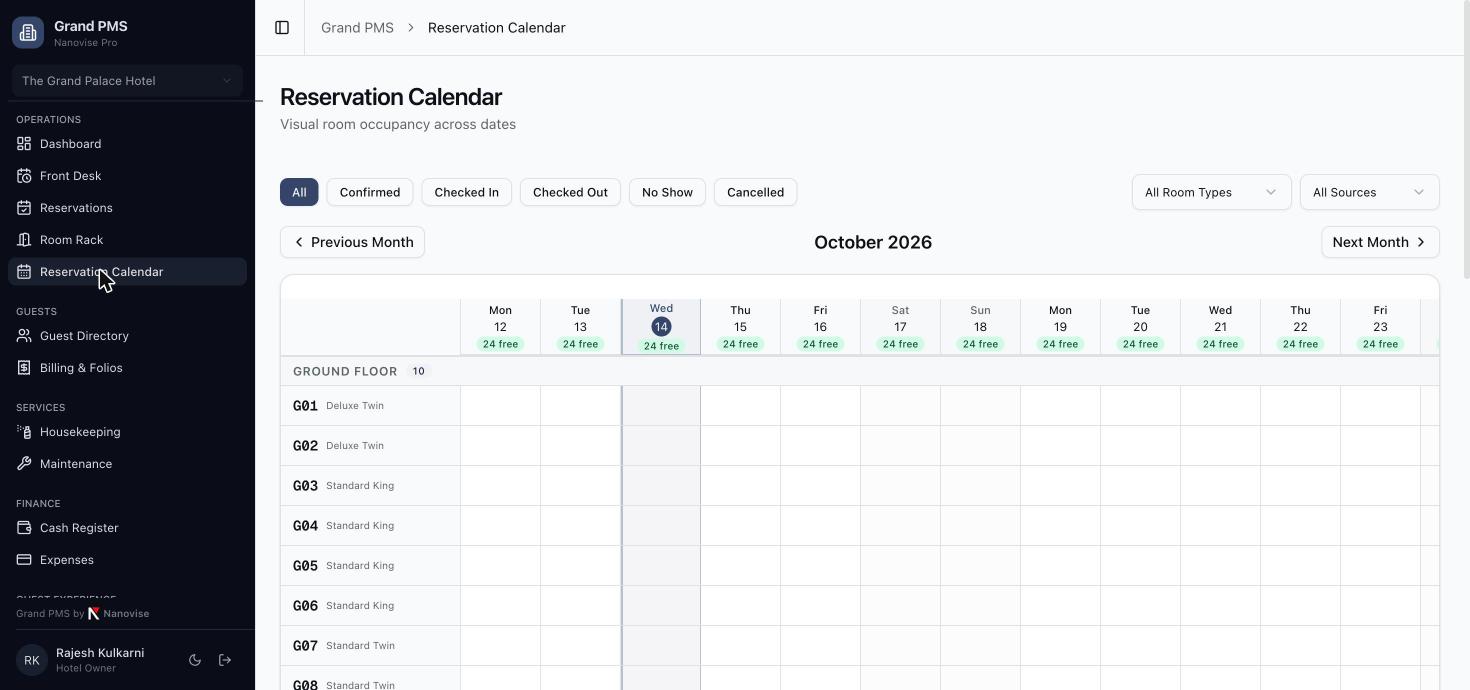This screenshot has height=690, width=1470.
Task: Click the Reservation Calendar sidebar icon
Action: pyautogui.click(x=24, y=272)
